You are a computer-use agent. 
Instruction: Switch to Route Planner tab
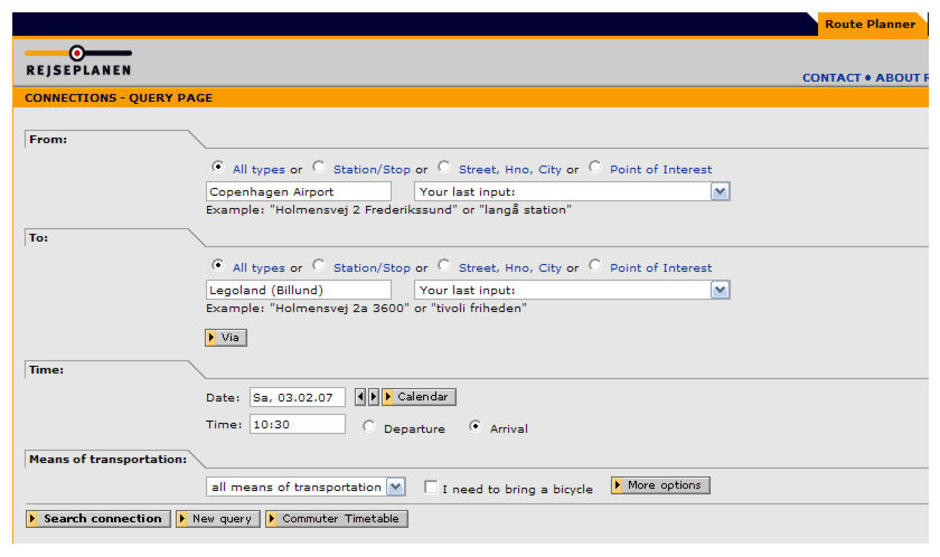pos(870,25)
